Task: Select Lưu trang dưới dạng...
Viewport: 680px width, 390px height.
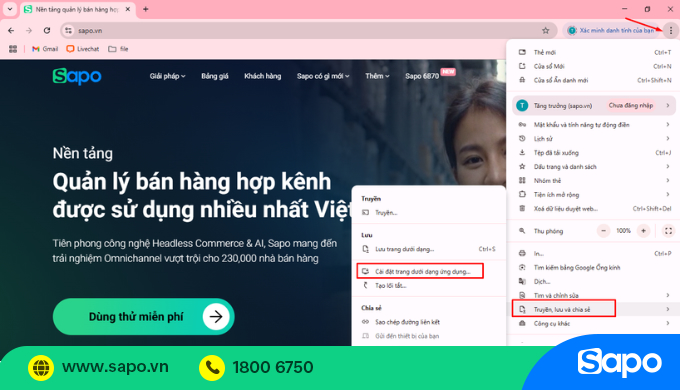Action: (x=428, y=249)
